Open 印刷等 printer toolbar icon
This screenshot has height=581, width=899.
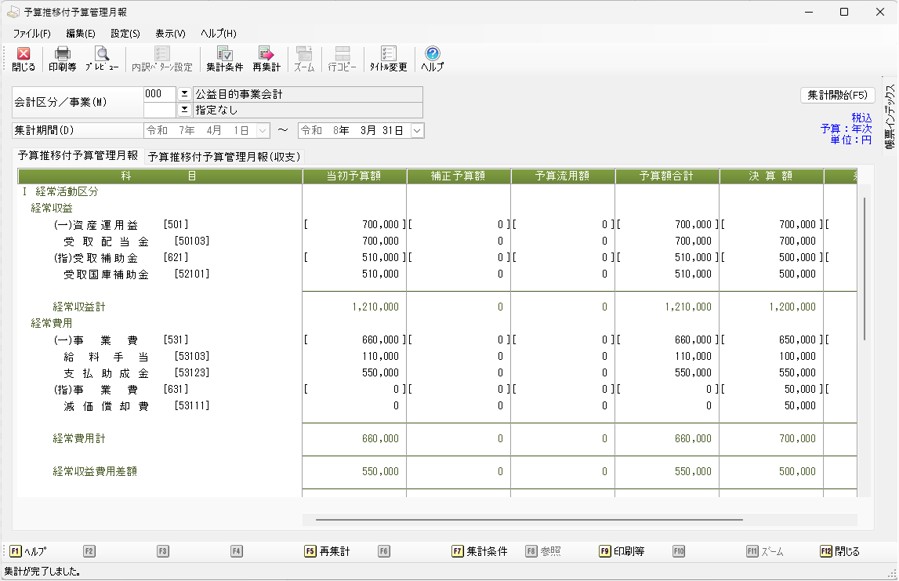pos(62,59)
